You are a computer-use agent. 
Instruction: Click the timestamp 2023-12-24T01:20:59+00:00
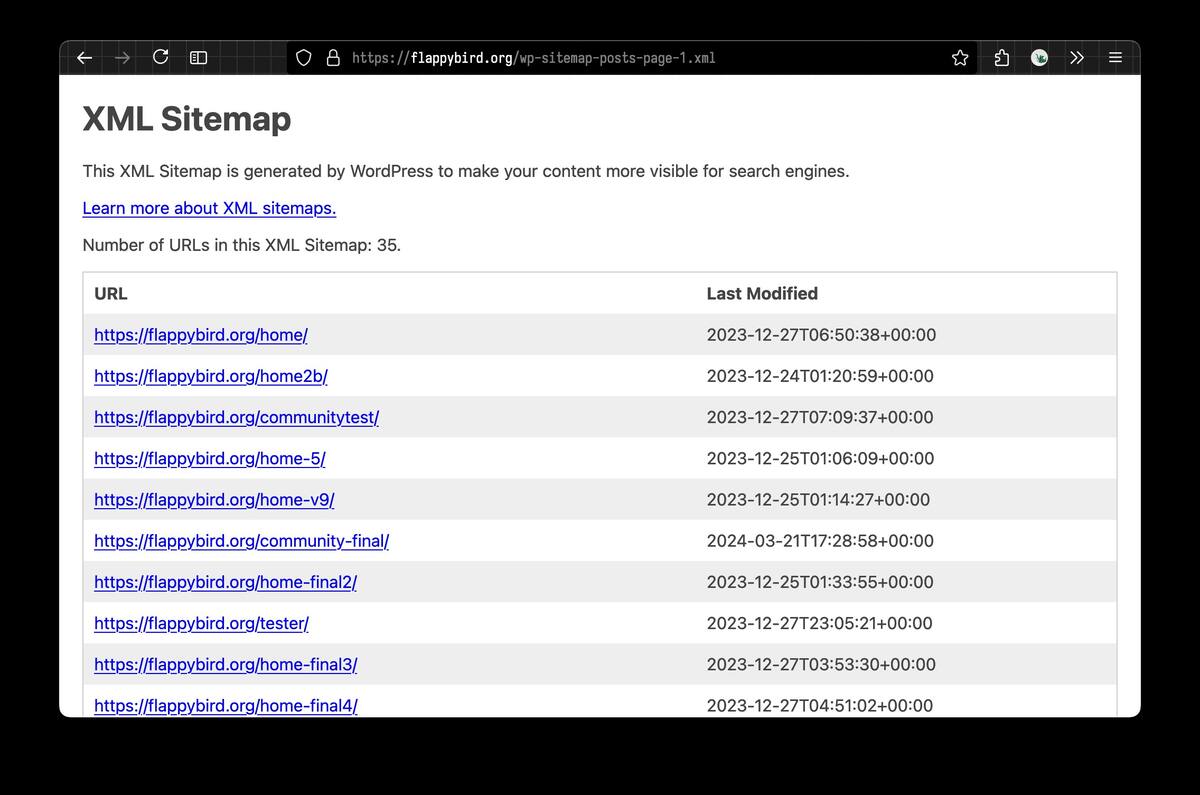[x=820, y=376]
